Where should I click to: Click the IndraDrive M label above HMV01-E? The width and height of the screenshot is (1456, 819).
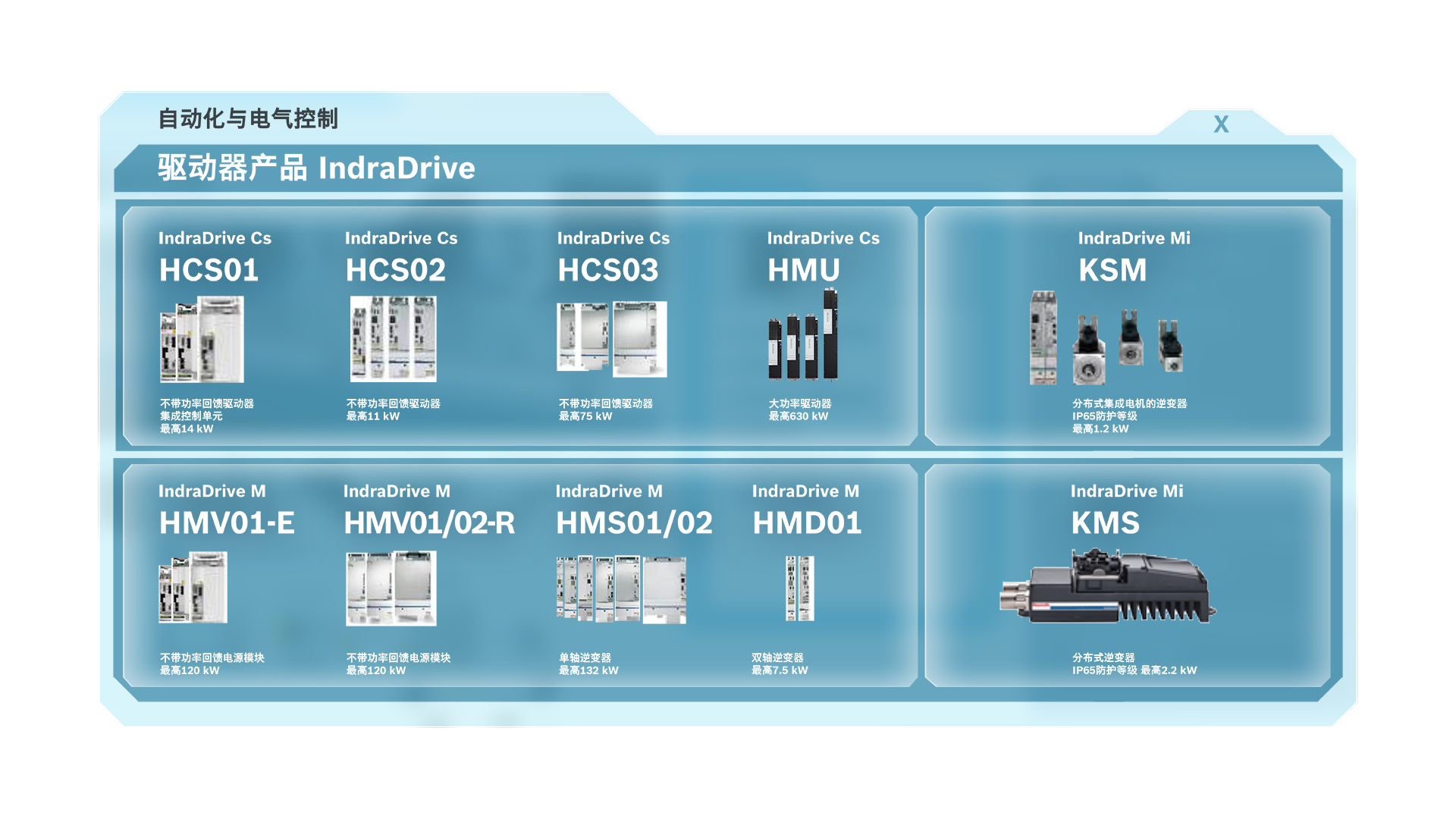(212, 491)
